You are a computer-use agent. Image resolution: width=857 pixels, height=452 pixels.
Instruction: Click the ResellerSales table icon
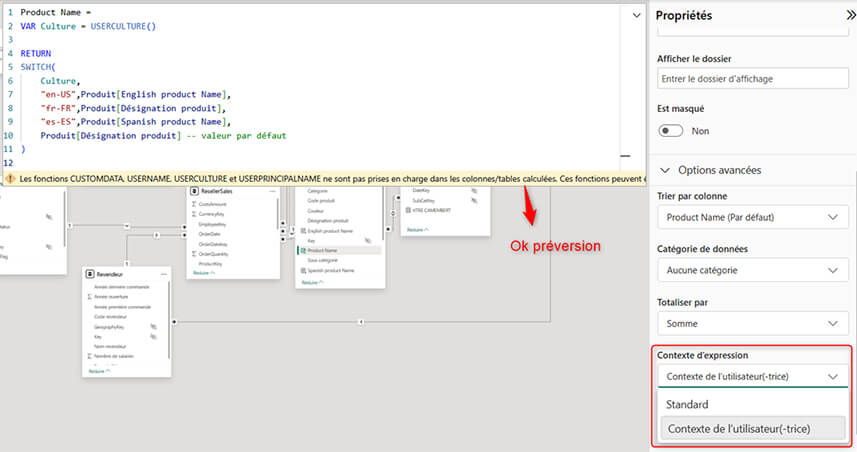(194, 191)
